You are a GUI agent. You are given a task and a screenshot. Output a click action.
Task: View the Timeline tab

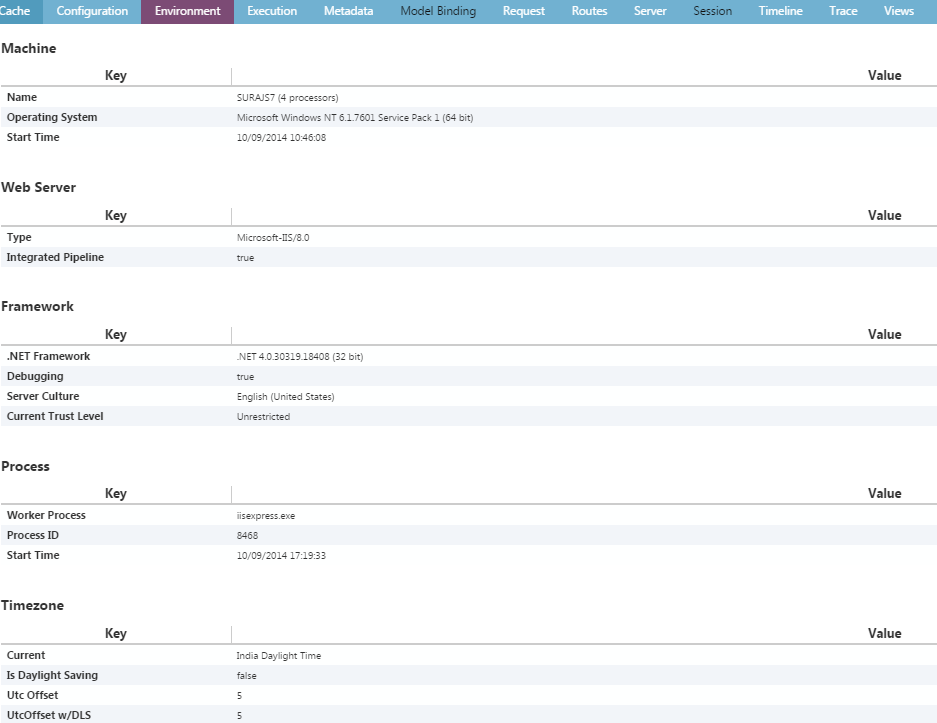780,11
